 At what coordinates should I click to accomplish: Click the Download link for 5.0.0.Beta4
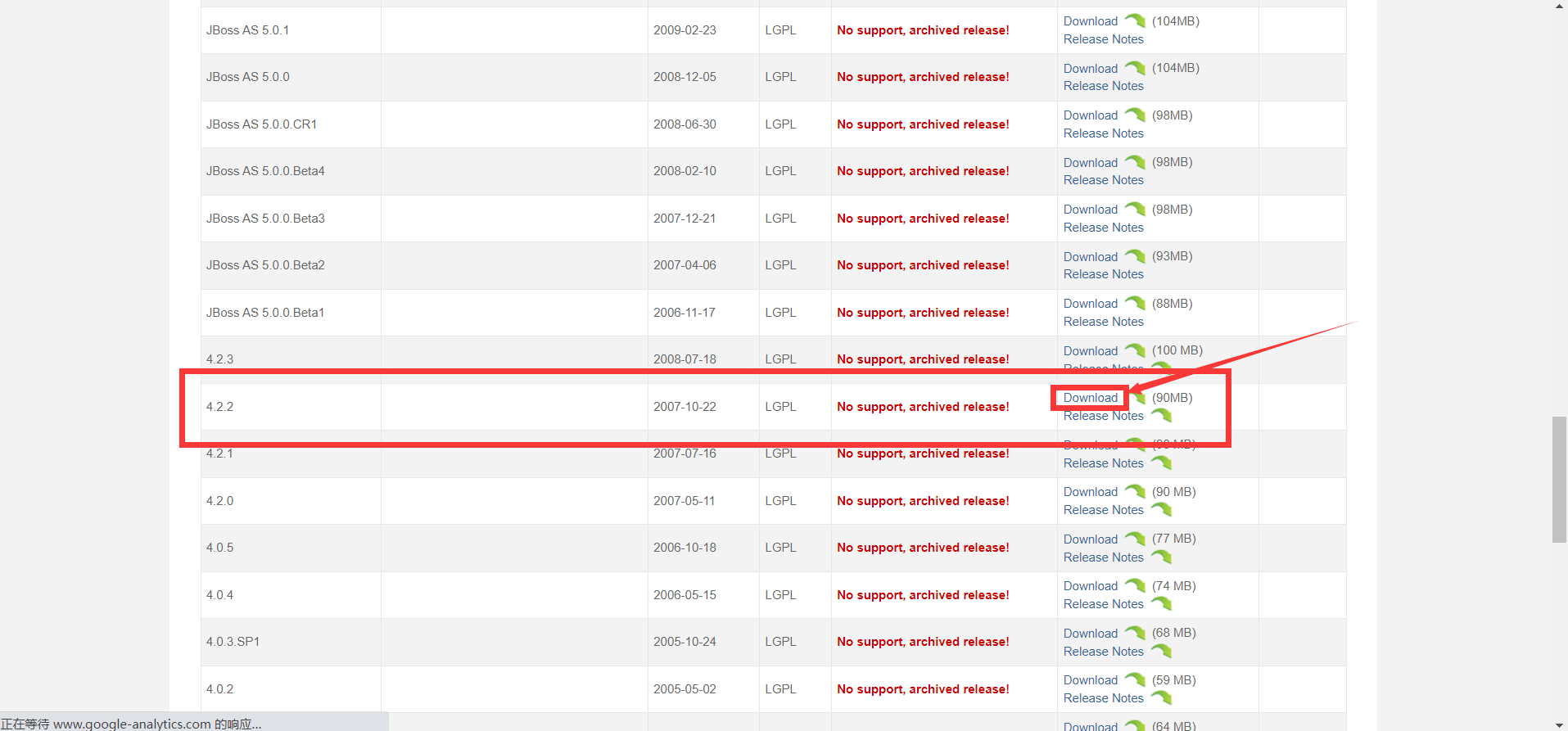(1091, 163)
